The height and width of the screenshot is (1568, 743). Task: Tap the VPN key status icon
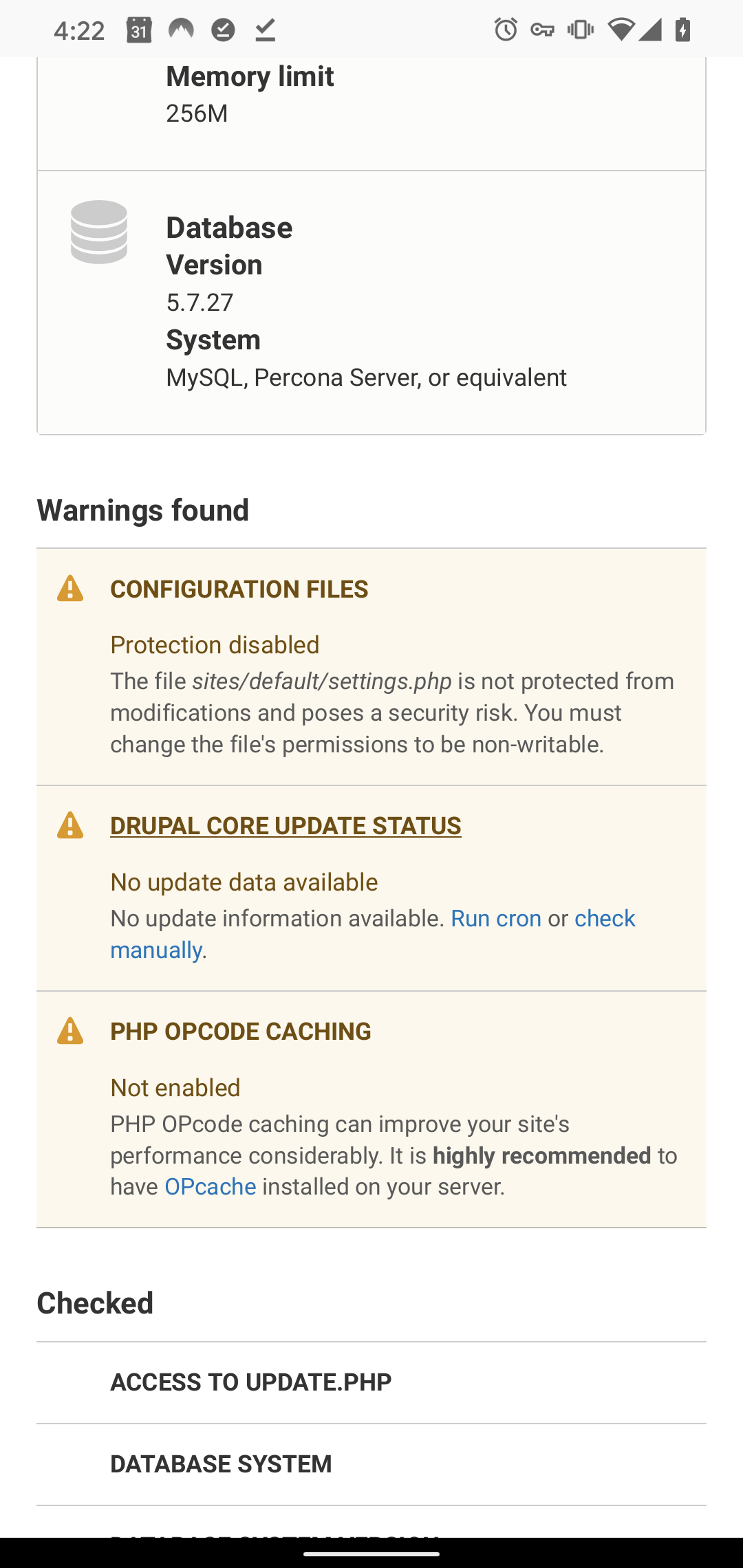pyautogui.click(x=543, y=30)
